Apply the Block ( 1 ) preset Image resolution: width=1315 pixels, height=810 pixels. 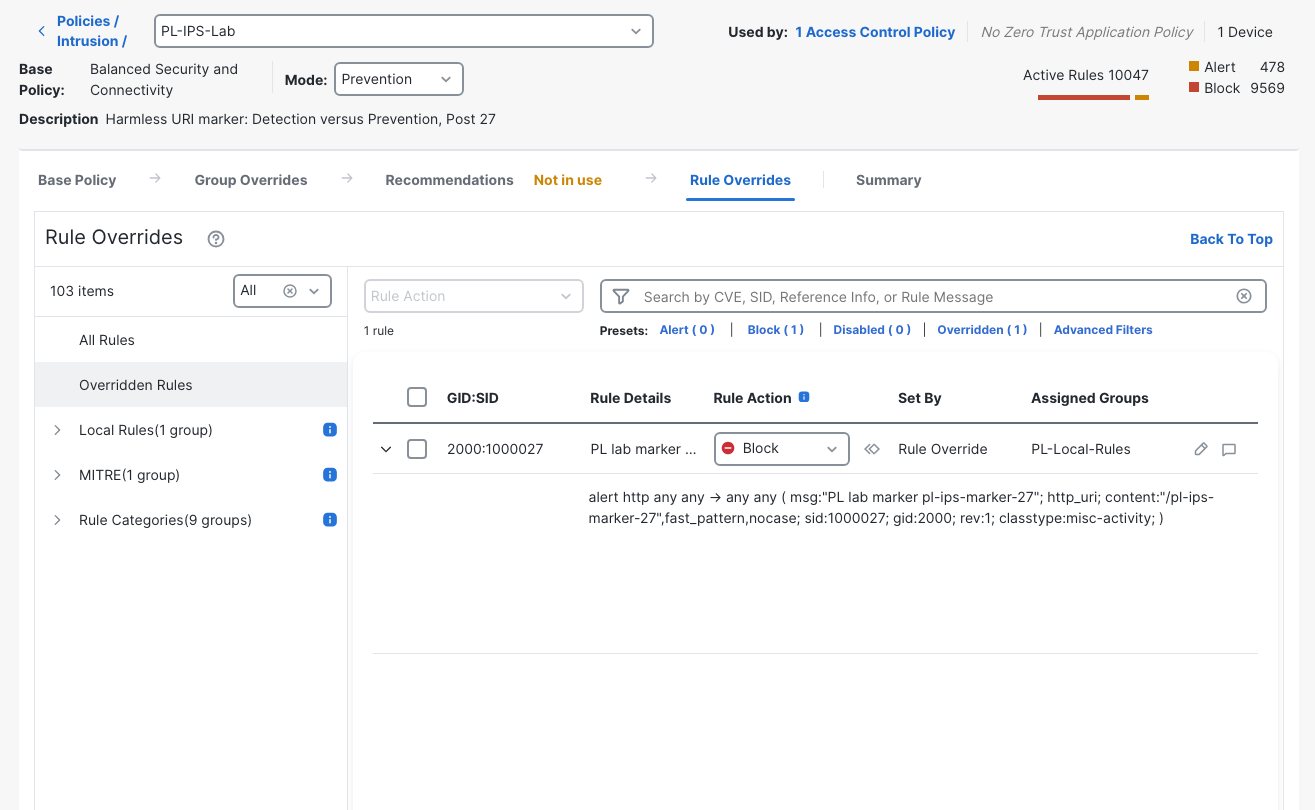776,330
